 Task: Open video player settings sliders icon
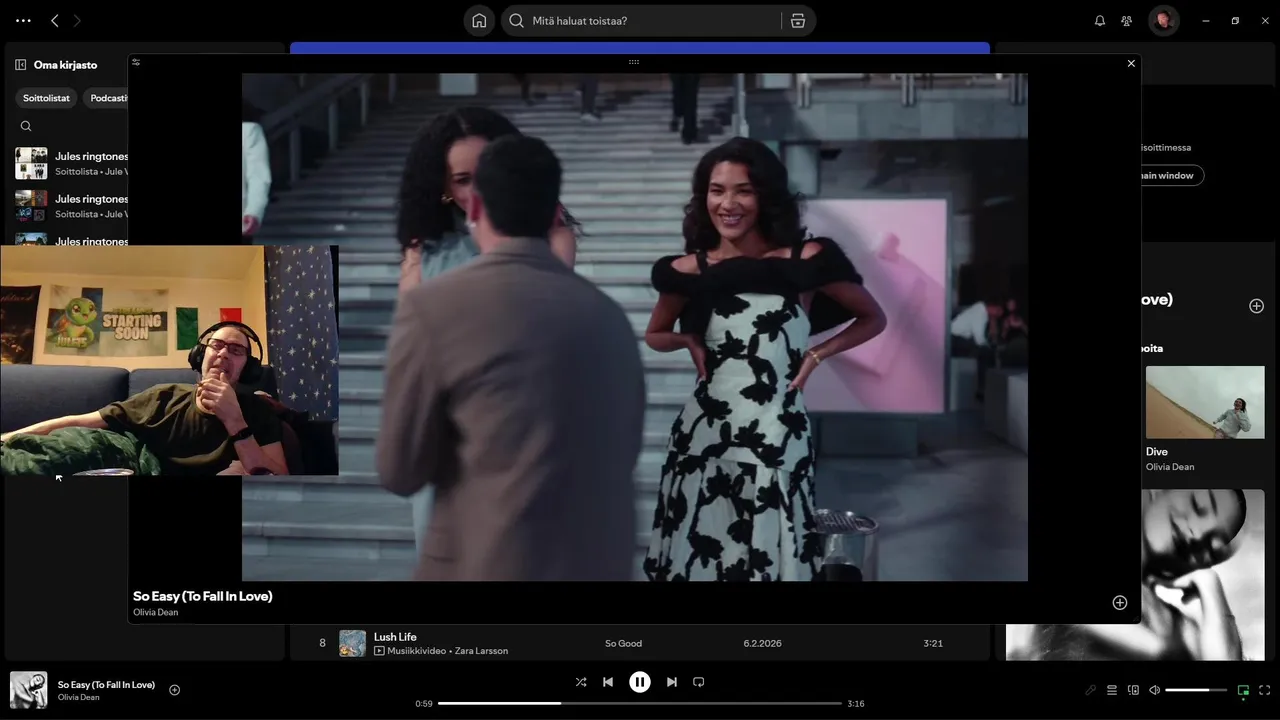coord(136,62)
